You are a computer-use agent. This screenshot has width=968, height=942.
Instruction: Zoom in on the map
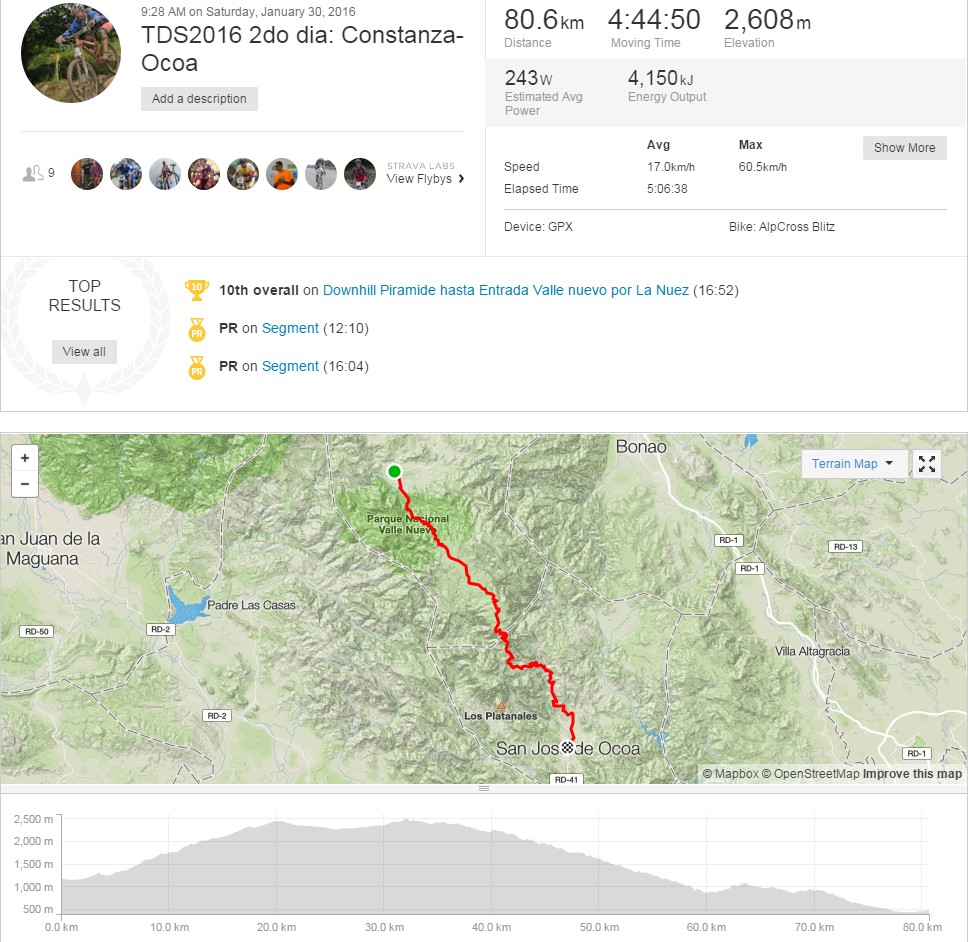[x=25, y=457]
